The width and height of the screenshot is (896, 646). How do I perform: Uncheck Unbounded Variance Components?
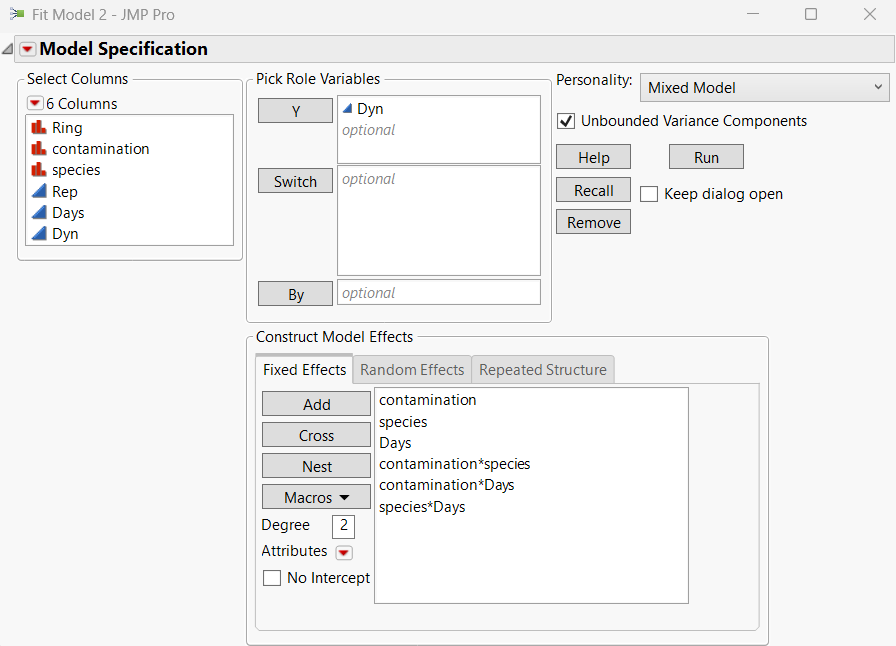566,121
